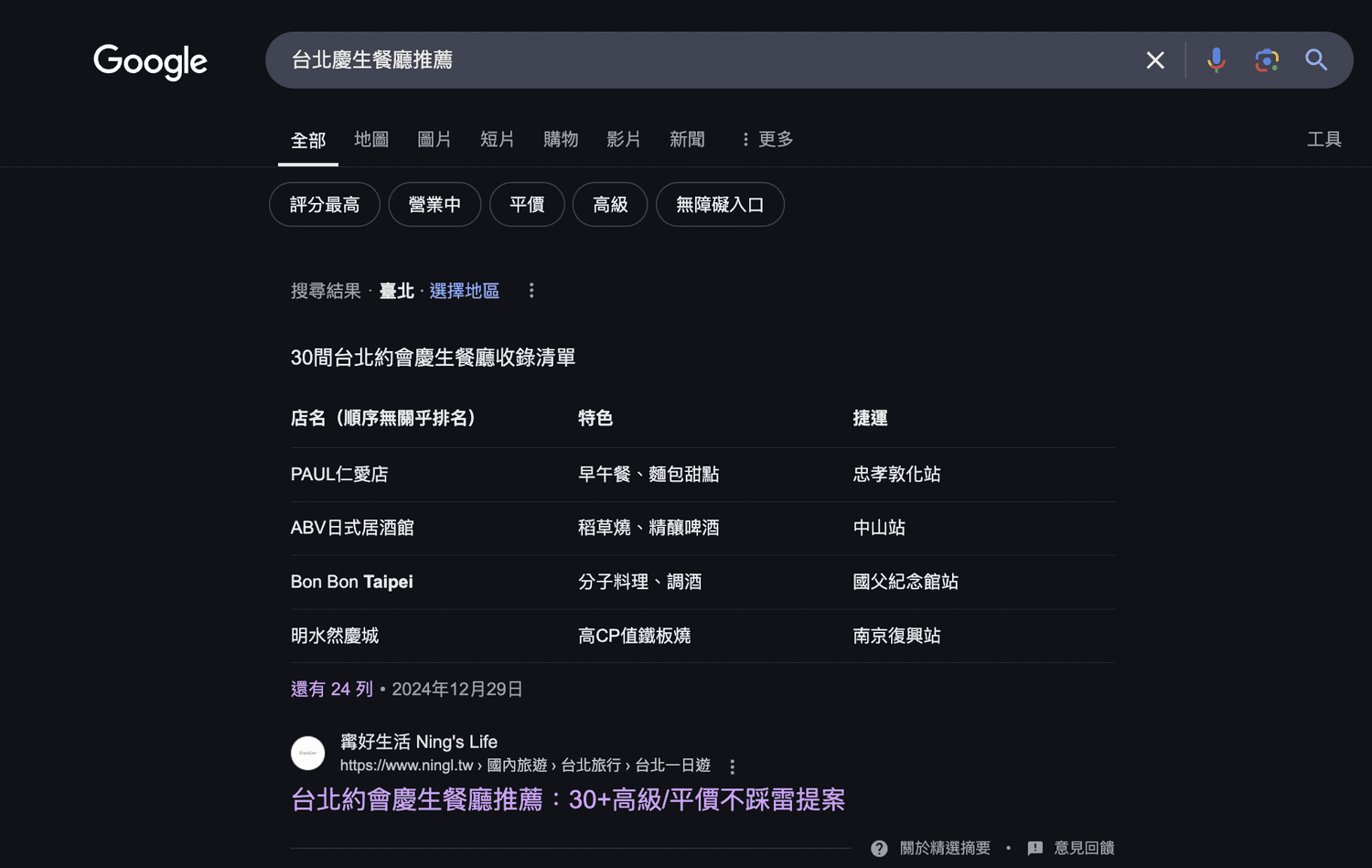Open the 購物 tab

click(x=561, y=139)
